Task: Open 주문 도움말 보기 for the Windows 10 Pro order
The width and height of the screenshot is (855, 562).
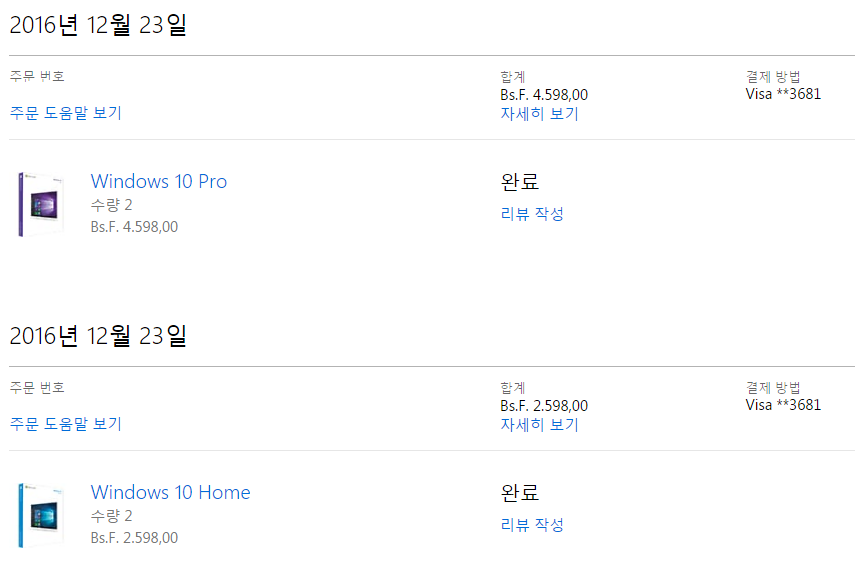Action: (x=66, y=113)
